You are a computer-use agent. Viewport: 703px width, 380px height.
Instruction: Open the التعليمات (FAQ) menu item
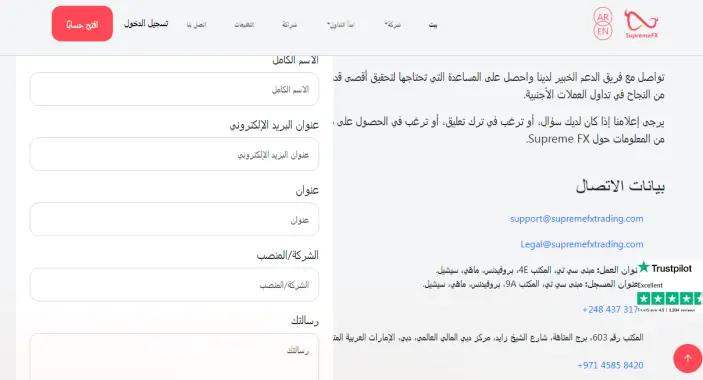244,25
